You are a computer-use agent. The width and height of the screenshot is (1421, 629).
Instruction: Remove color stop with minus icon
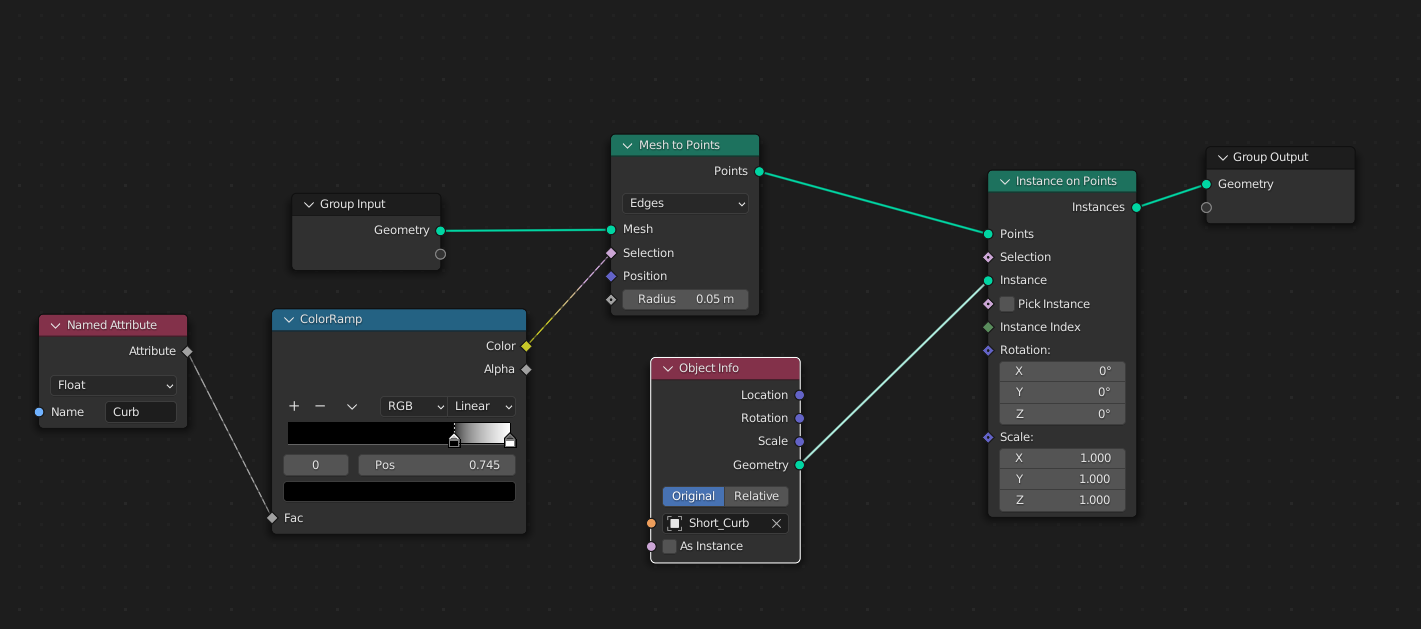tap(320, 406)
